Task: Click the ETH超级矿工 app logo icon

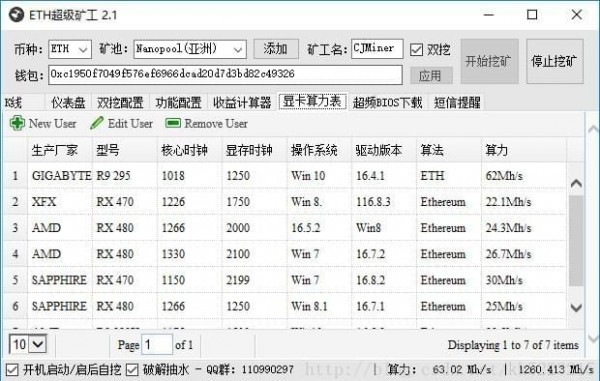Action: [x=16, y=15]
